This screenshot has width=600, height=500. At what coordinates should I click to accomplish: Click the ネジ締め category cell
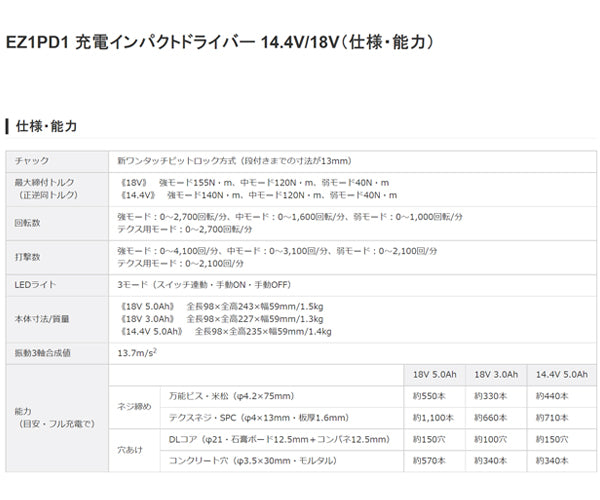point(134,407)
